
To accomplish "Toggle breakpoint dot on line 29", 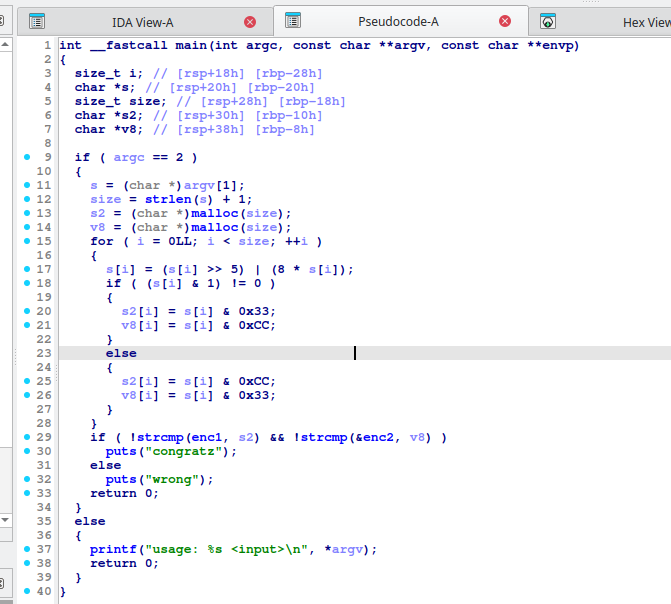I will tap(26, 437).
